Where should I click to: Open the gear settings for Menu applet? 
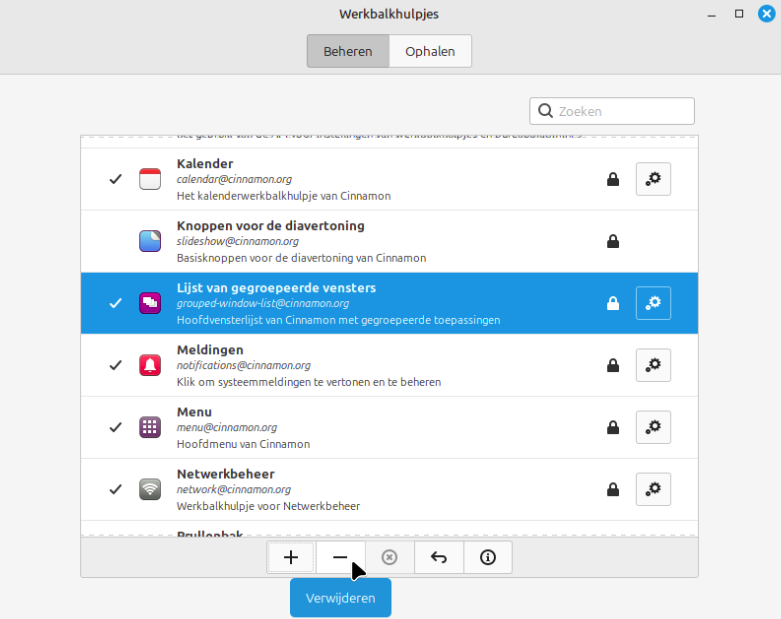(653, 427)
